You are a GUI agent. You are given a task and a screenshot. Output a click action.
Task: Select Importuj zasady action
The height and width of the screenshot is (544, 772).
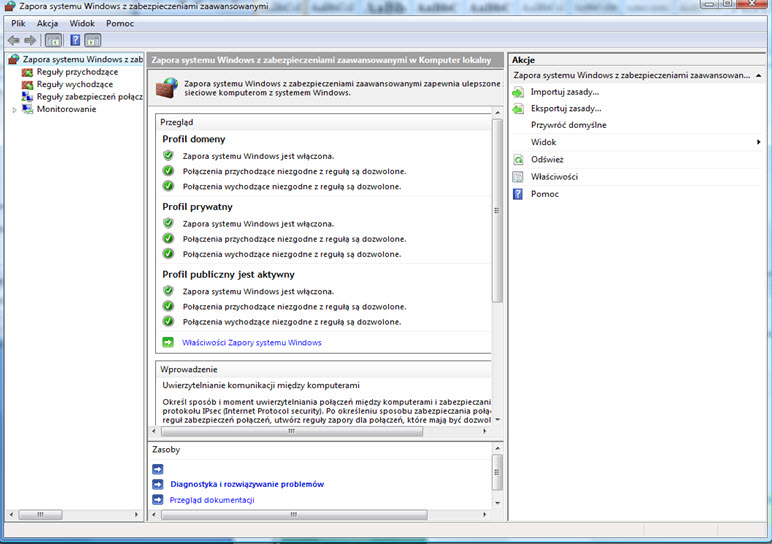[x=565, y=92]
